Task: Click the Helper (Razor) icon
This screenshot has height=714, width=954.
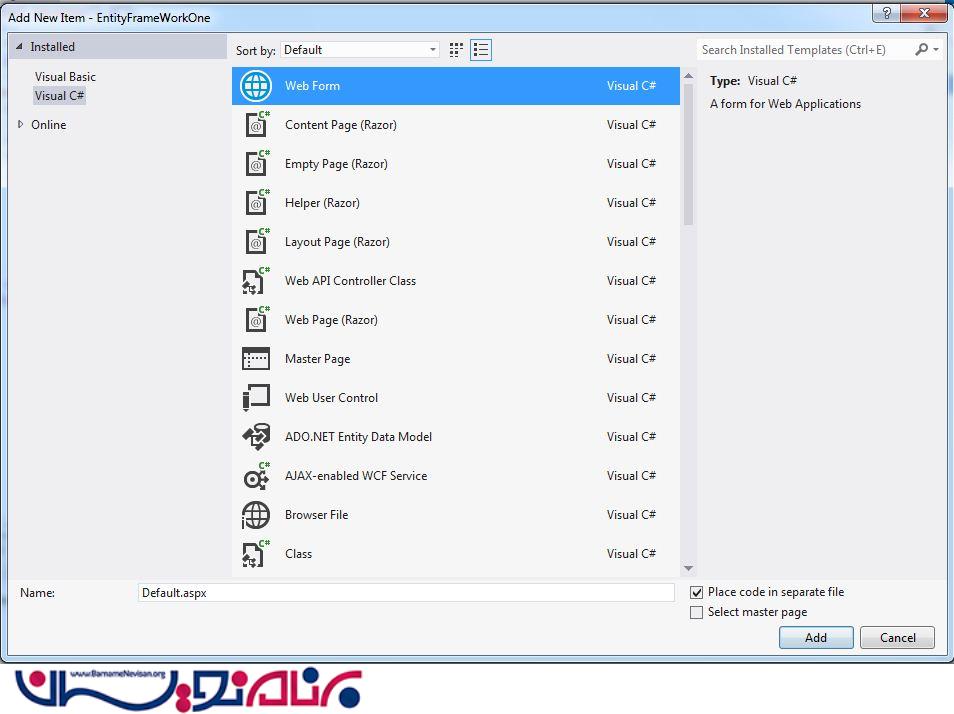Action: [256, 203]
